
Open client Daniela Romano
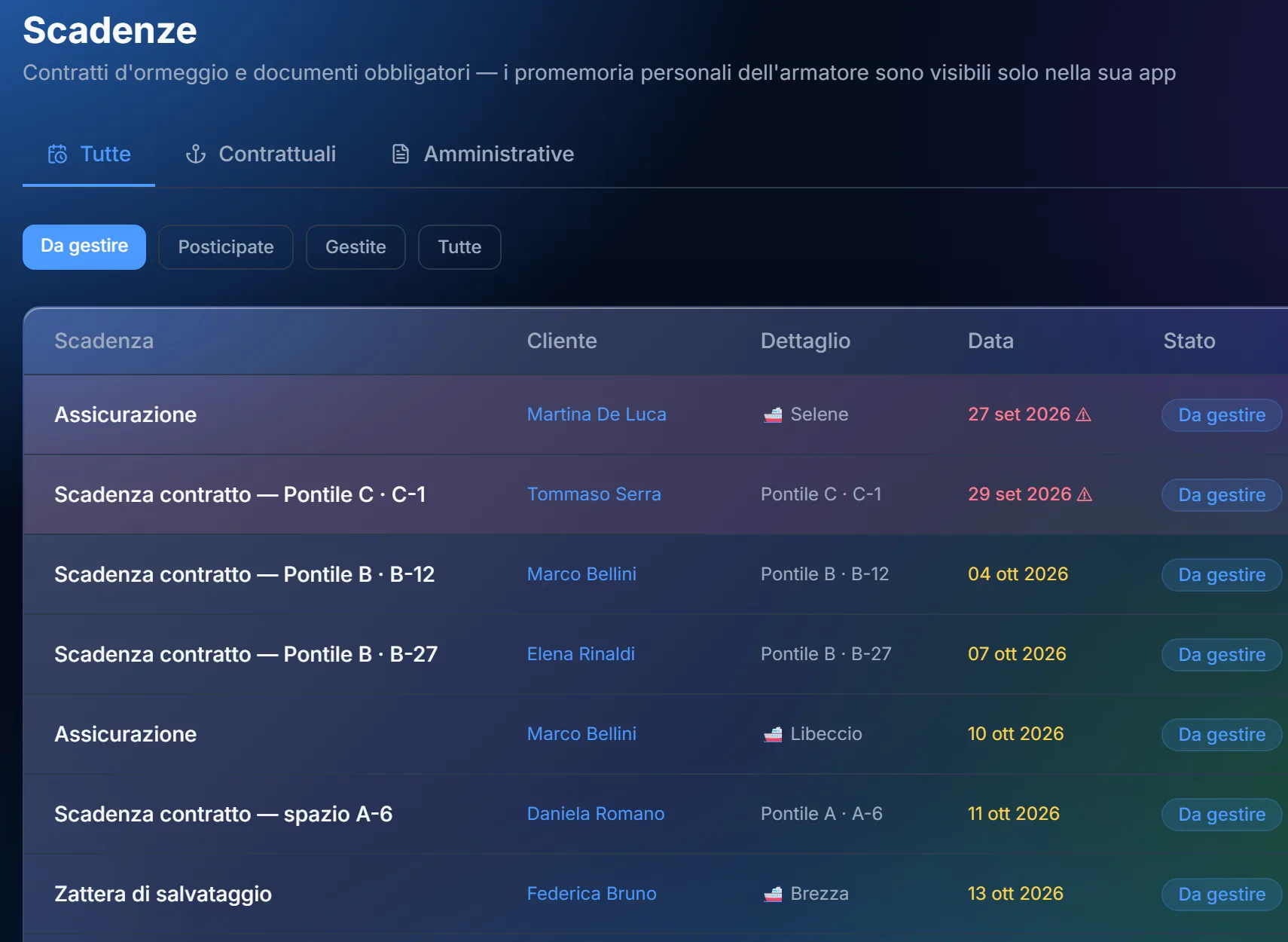point(596,814)
